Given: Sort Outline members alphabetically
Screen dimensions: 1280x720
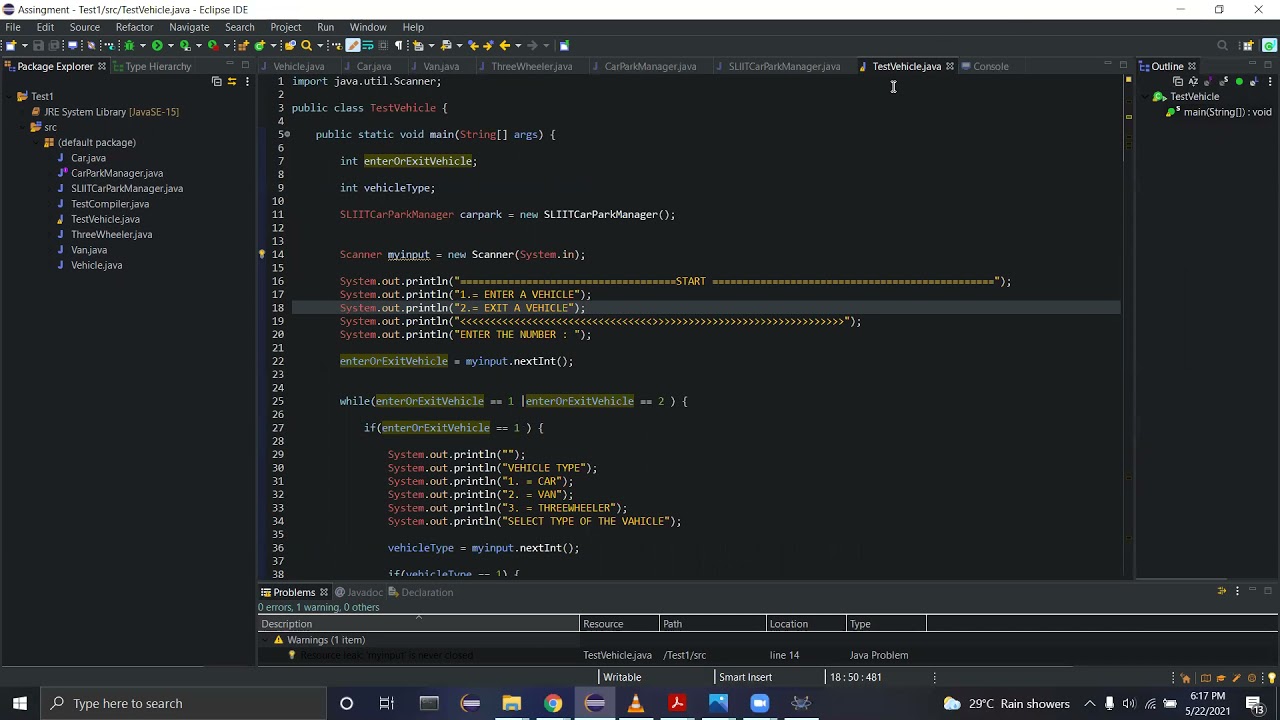Looking at the screenshot, I should [1193, 81].
